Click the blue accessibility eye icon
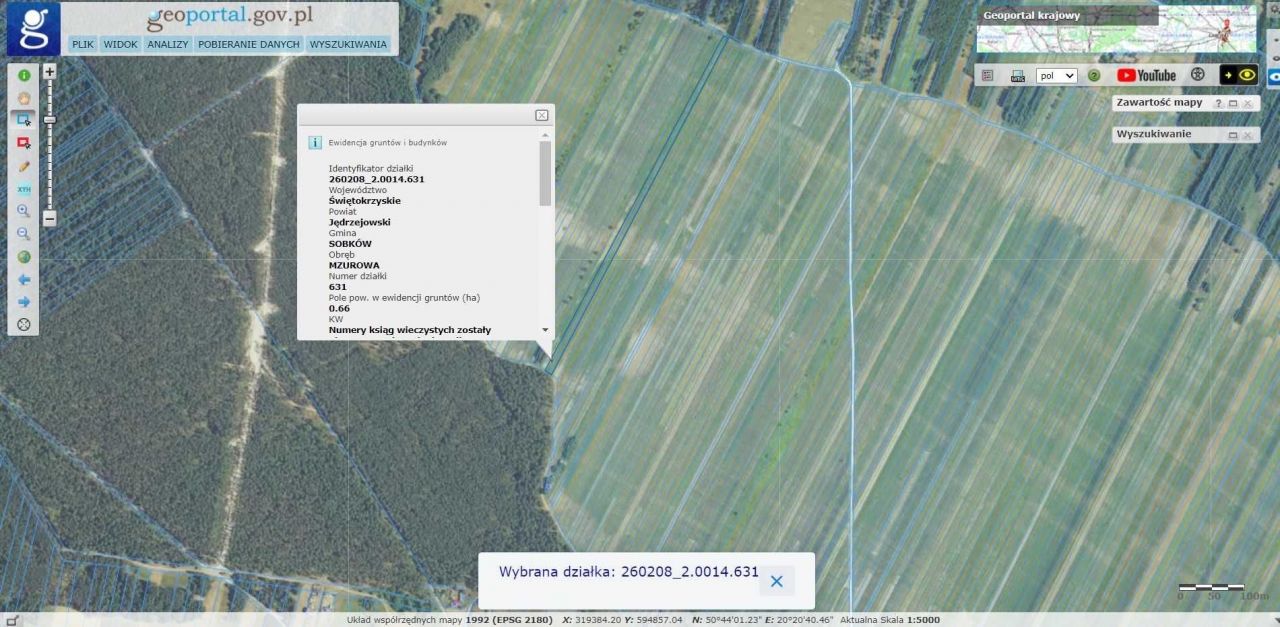Image resolution: width=1280 pixels, height=627 pixels. click(1274, 76)
